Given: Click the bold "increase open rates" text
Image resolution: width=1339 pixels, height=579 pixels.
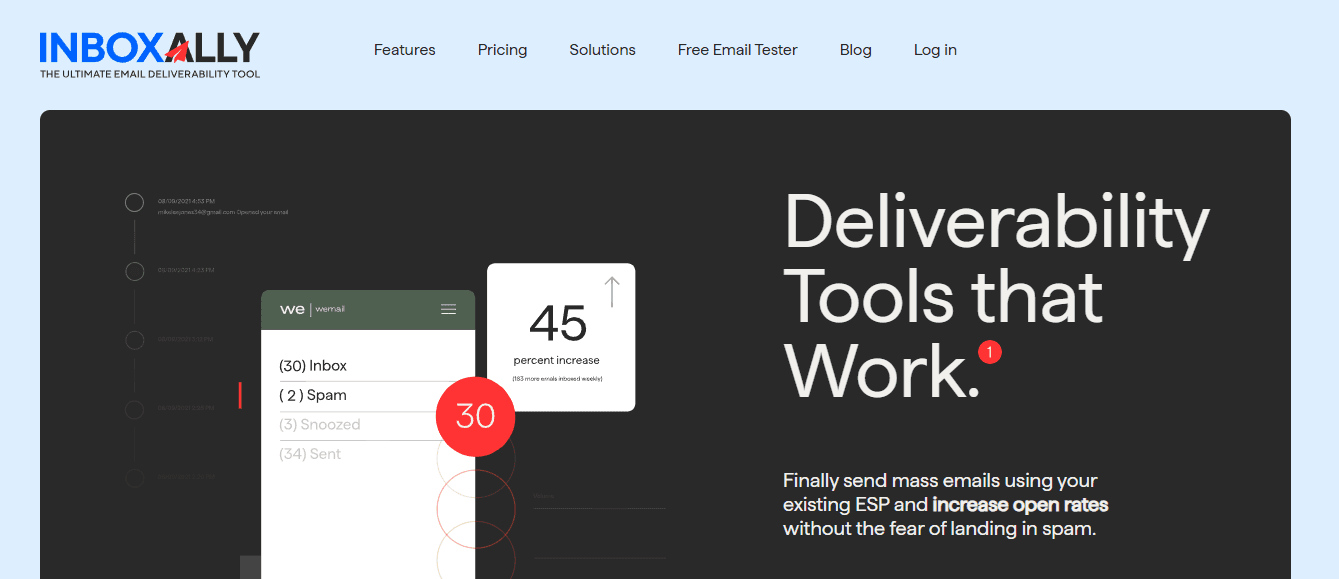Looking at the screenshot, I should tap(1021, 505).
